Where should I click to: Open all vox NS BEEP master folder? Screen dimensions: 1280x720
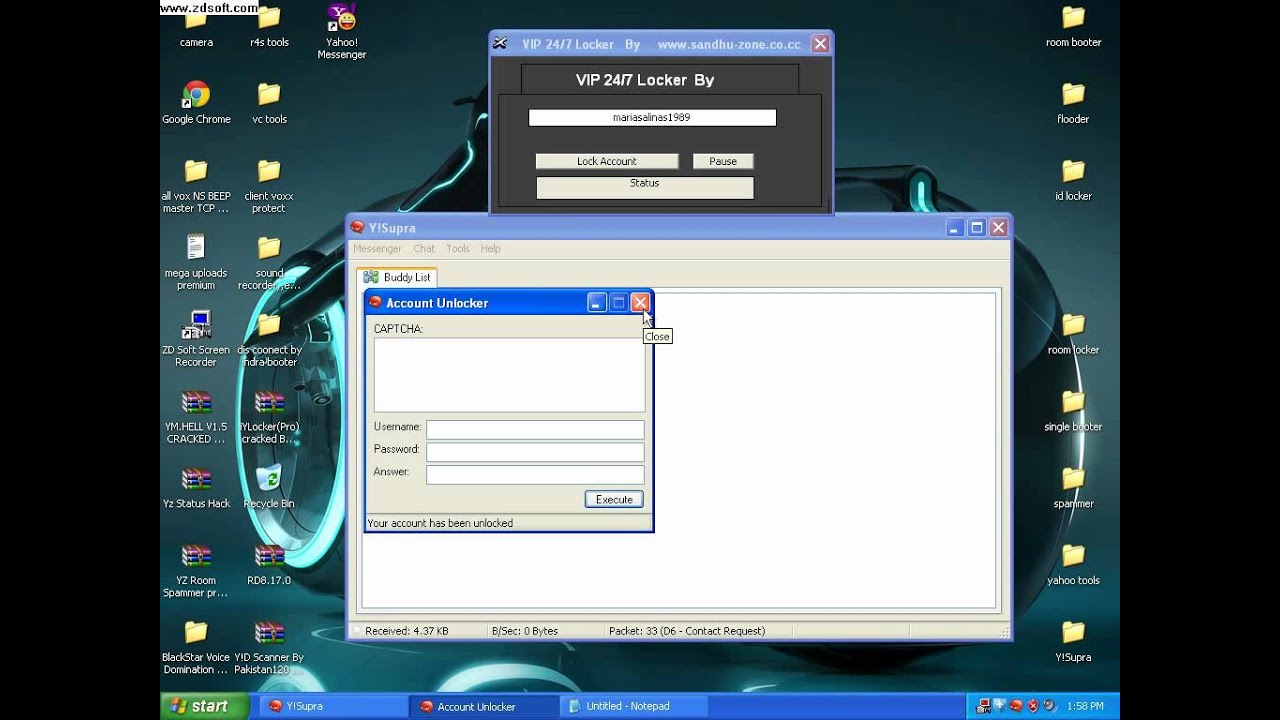coord(196,186)
